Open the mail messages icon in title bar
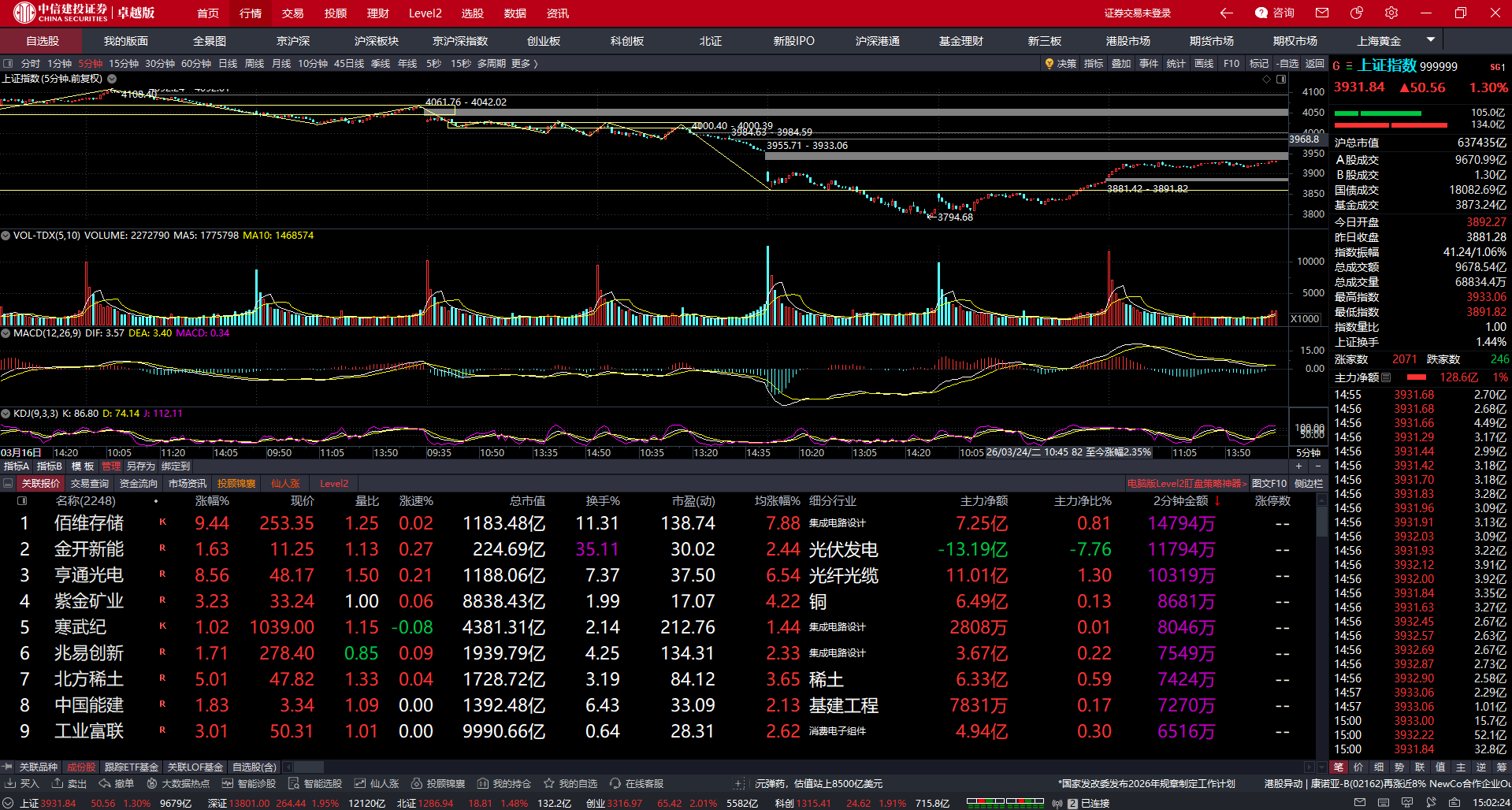This screenshot has height=810, width=1512. tap(1322, 13)
